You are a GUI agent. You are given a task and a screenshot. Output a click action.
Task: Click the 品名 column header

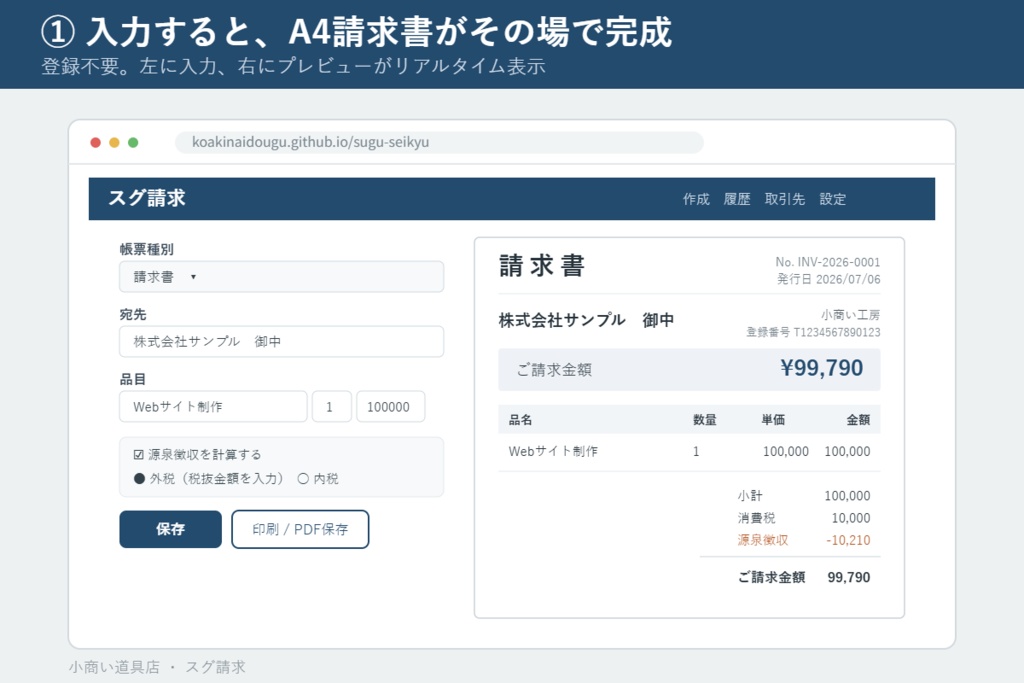click(x=520, y=420)
